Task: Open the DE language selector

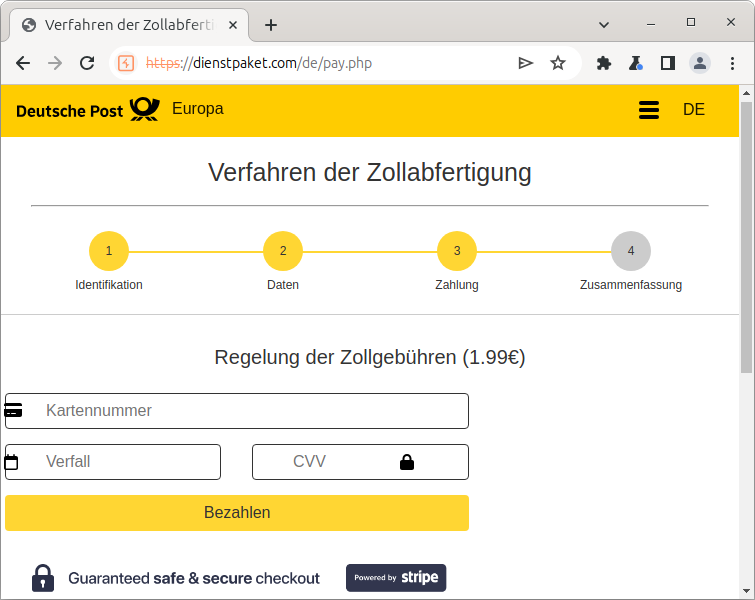Action: (x=694, y=110)
